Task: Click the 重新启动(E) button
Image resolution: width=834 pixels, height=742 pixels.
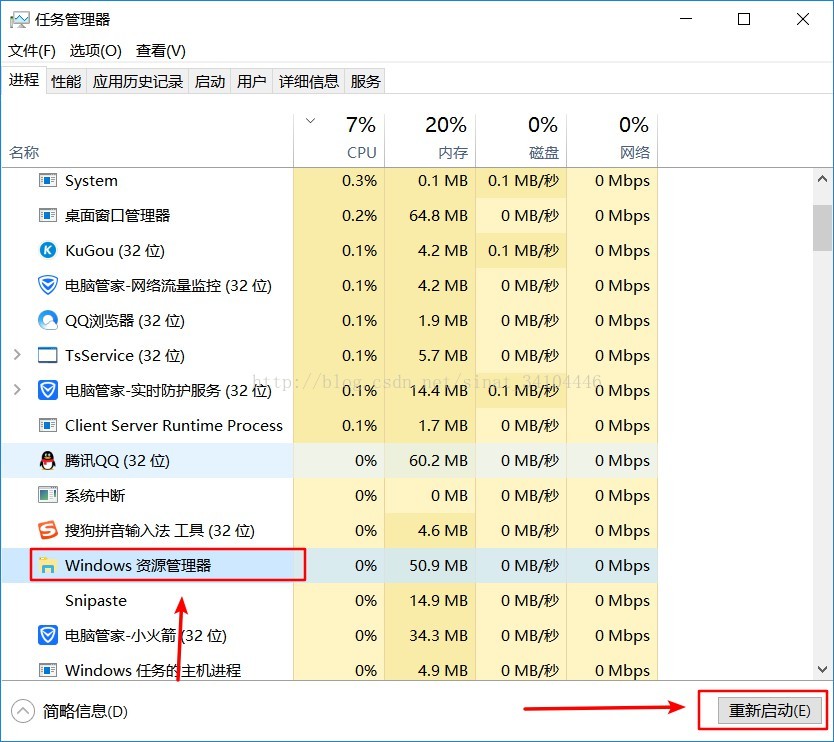Action: click(770, 711)
